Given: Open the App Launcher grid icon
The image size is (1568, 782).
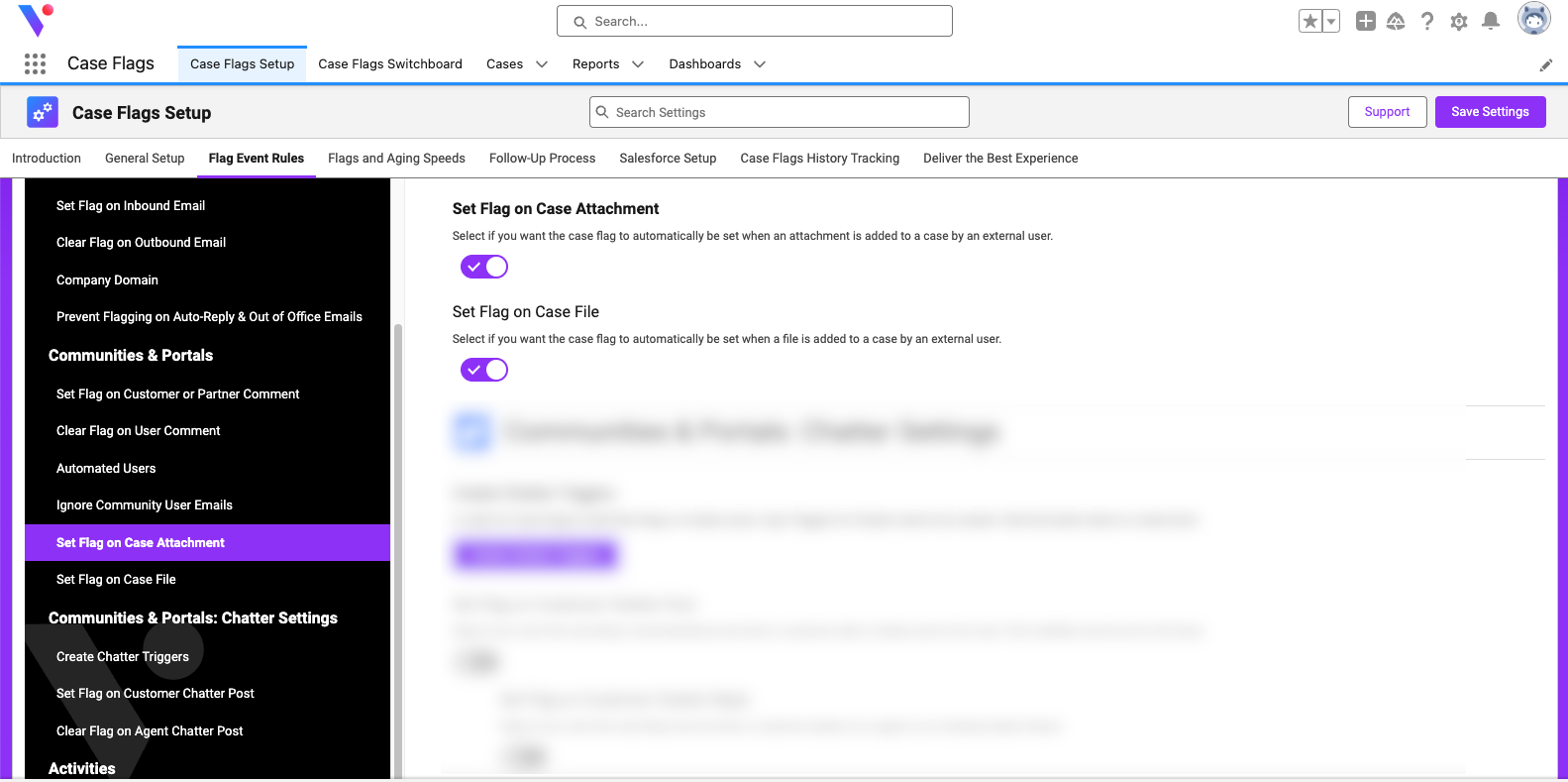Looking at the screenshot, I should tap(36, 64).
